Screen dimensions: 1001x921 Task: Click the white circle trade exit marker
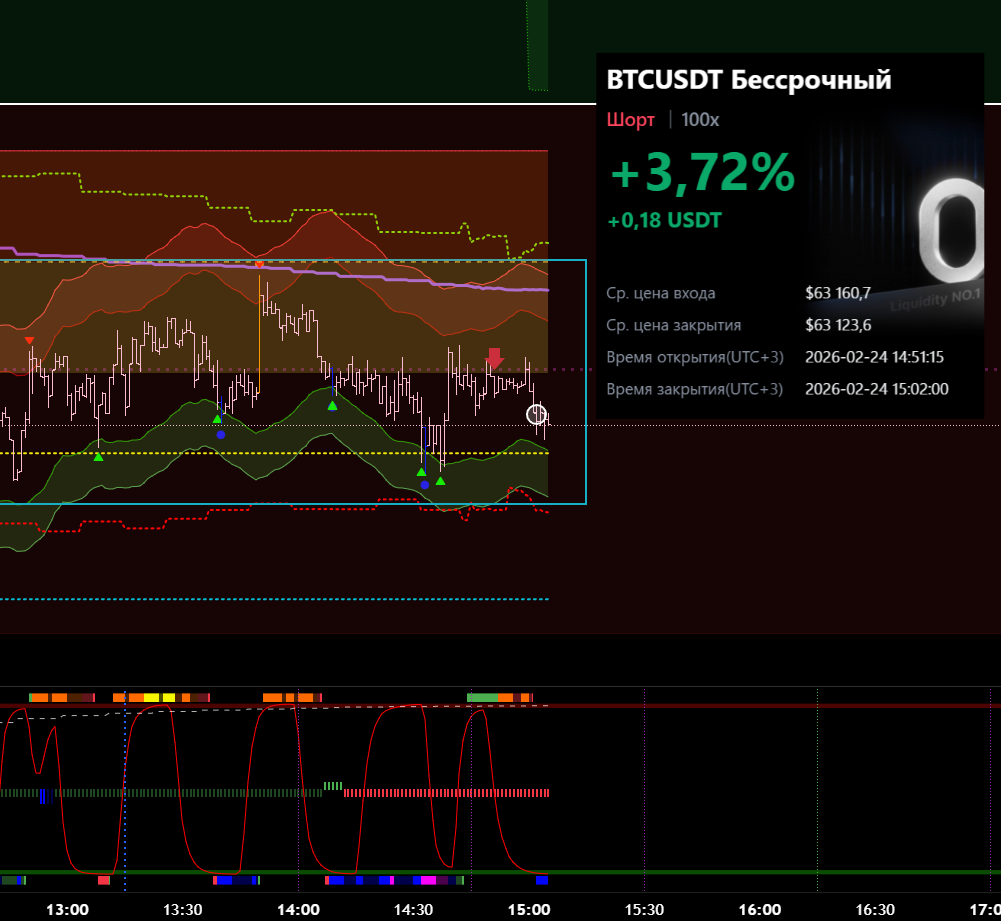(537, 414)
